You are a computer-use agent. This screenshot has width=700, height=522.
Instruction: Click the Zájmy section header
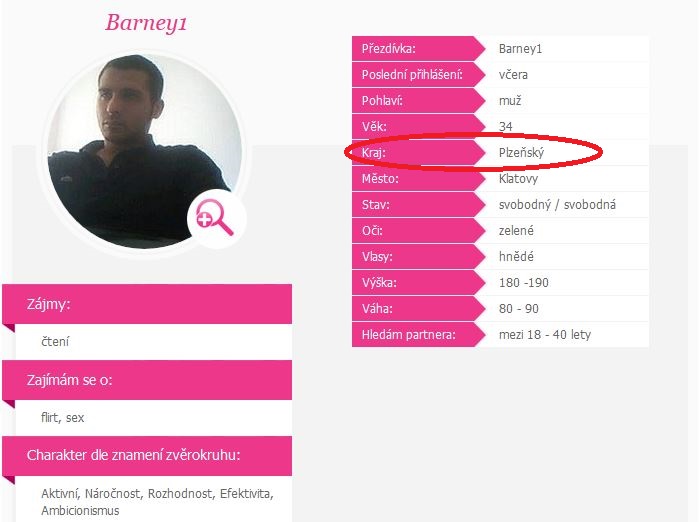click(147, 304)
